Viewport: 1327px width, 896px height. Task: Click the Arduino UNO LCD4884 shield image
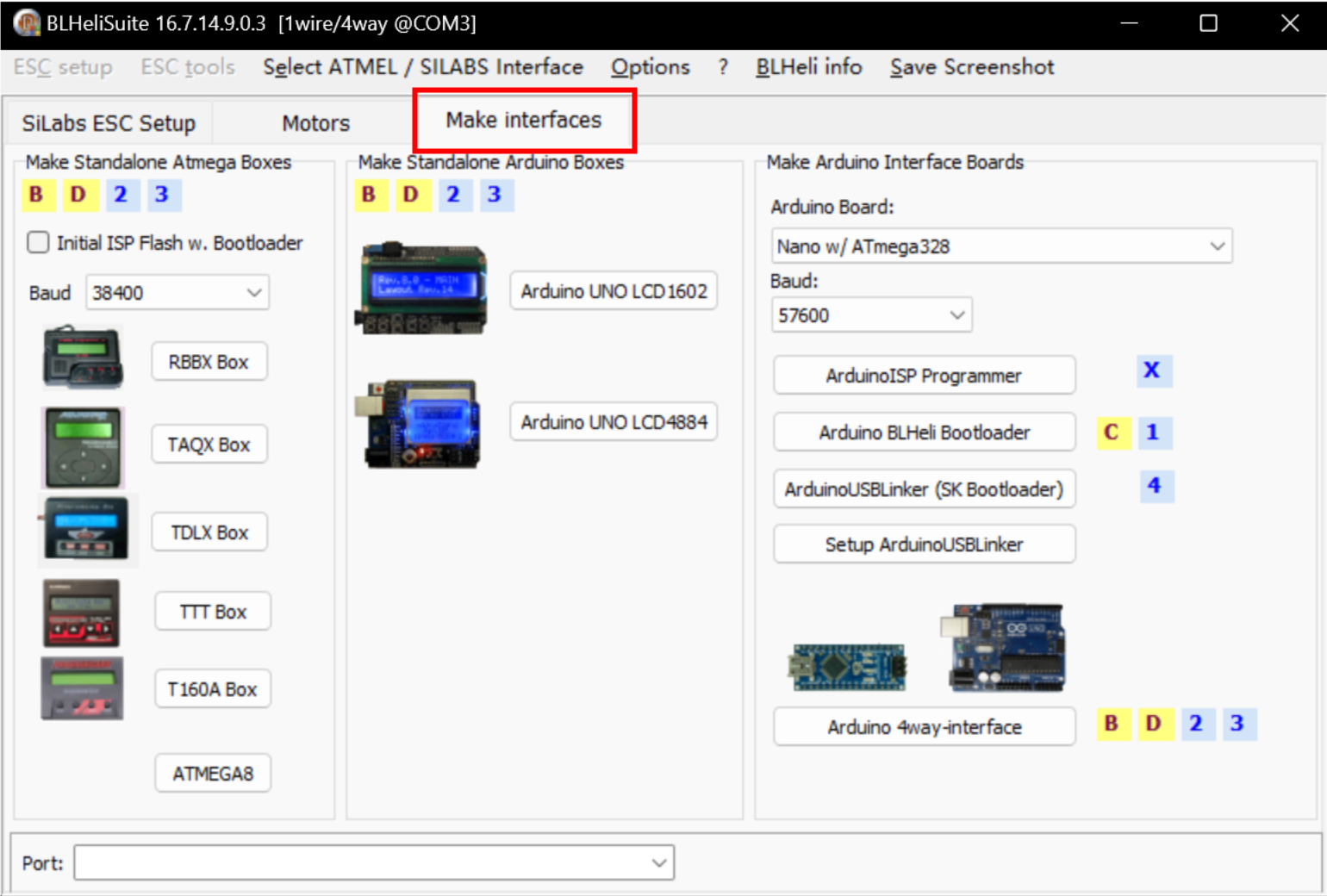(x=418, y=424)
